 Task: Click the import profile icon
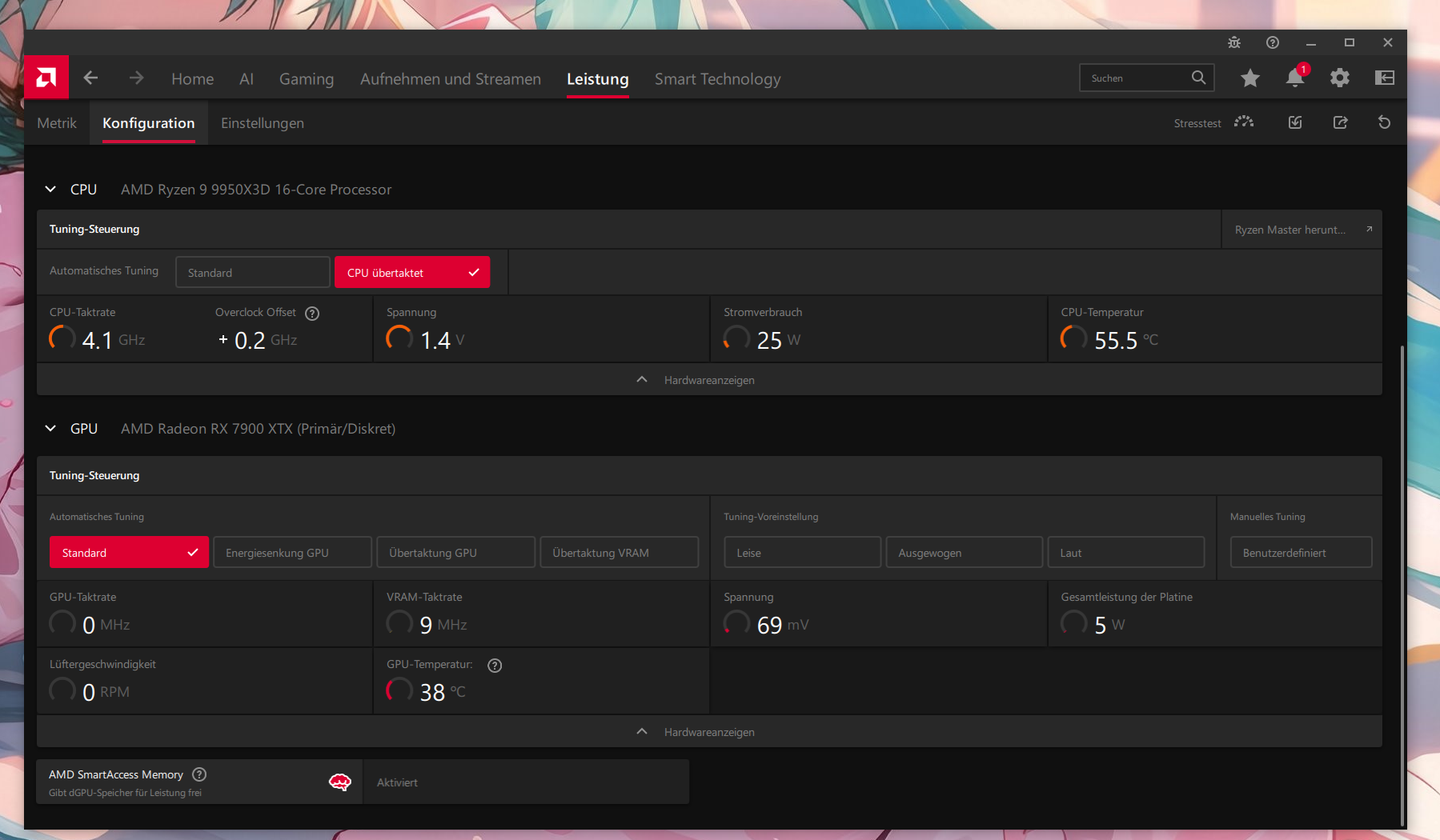point(1295,122)
